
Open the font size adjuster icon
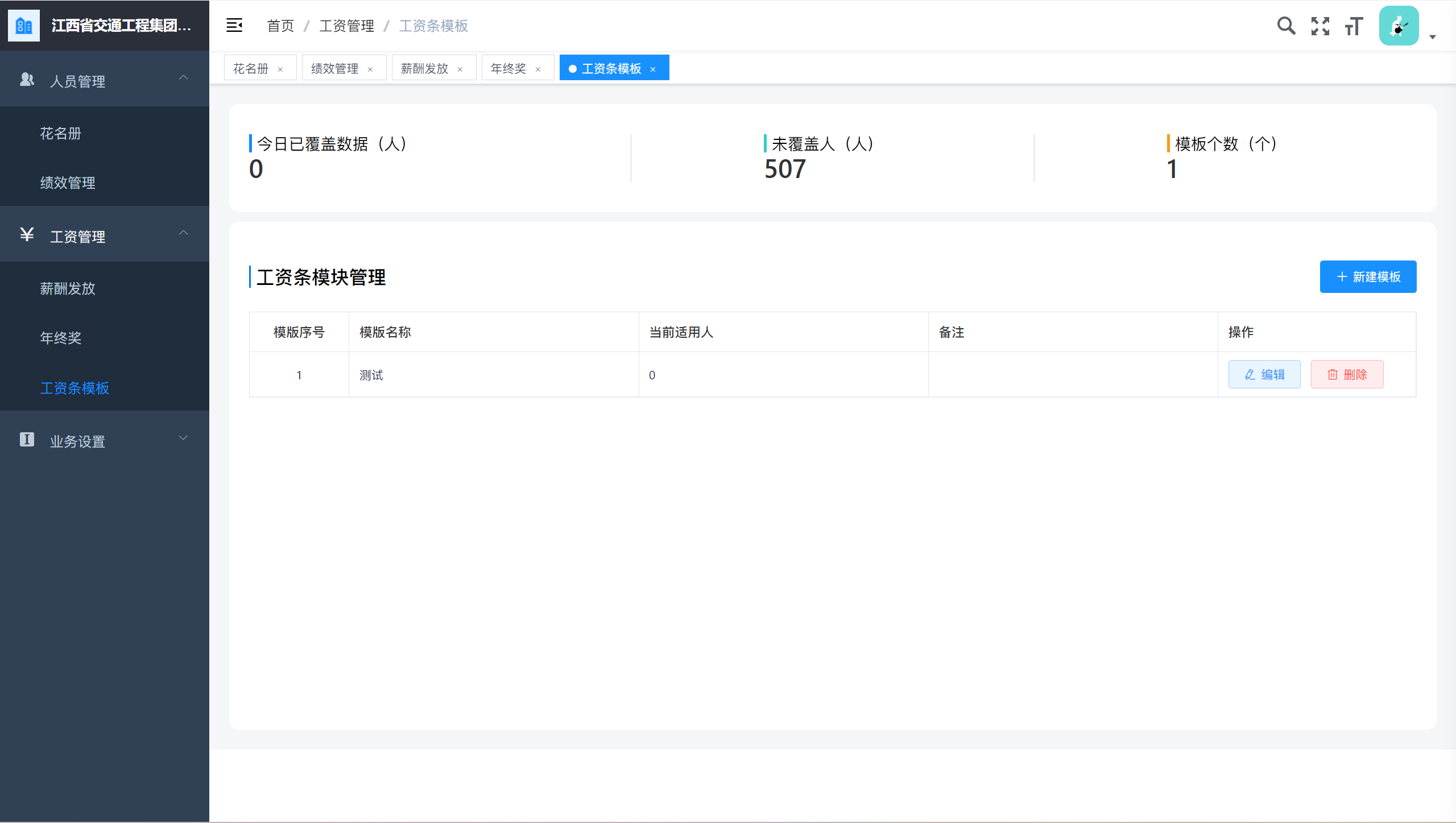pyautogui.click(x=1354, y=26)
